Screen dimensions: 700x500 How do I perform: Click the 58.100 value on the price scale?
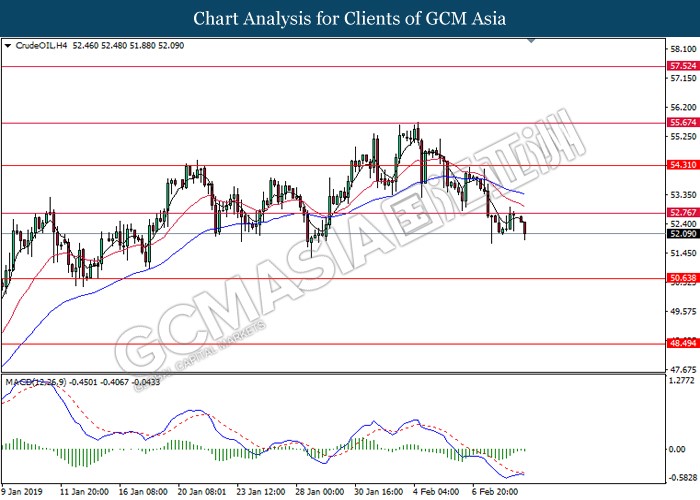pos(682,48)
